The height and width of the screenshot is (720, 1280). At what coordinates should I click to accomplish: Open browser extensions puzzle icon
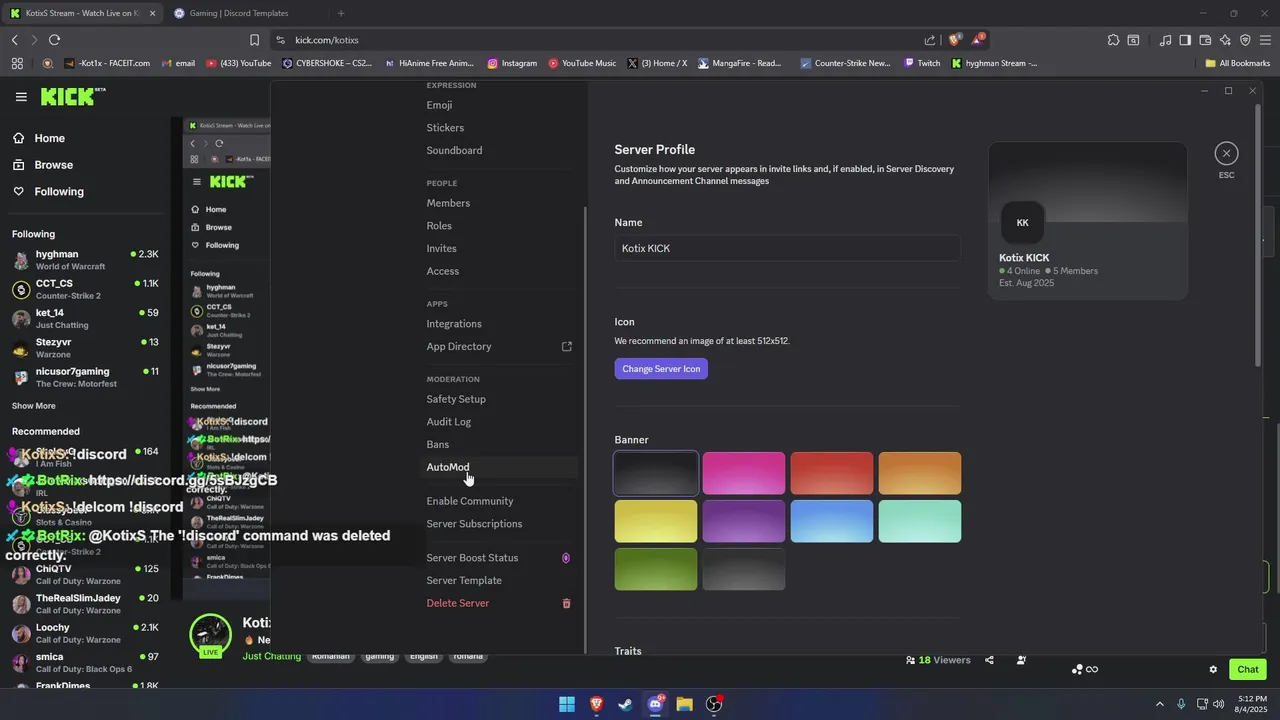pos(1113,40)
